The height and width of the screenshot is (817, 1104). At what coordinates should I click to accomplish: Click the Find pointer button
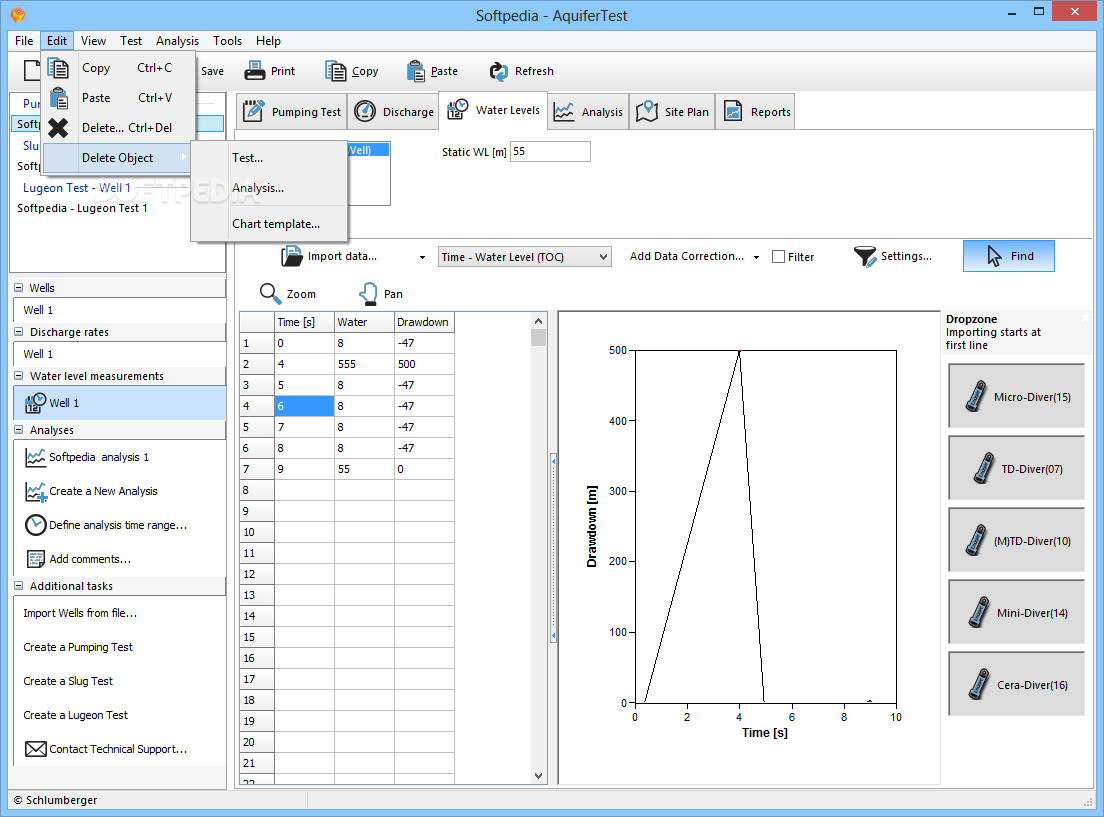(1008, 256)
